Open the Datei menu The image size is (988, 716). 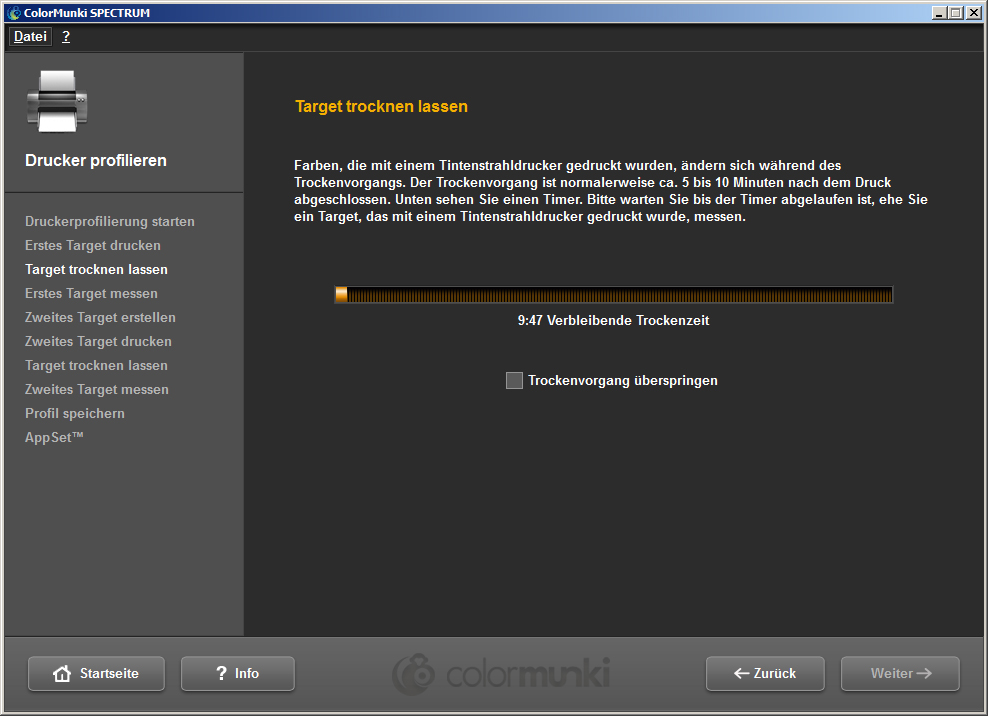30,37
